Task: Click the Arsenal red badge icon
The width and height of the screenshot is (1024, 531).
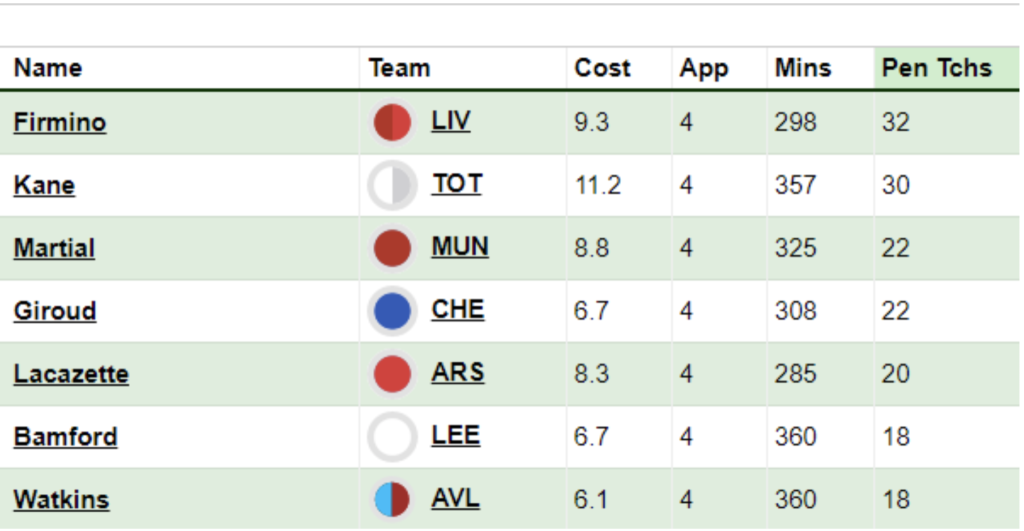Action: pyautogui.click(x=392, y=374)
